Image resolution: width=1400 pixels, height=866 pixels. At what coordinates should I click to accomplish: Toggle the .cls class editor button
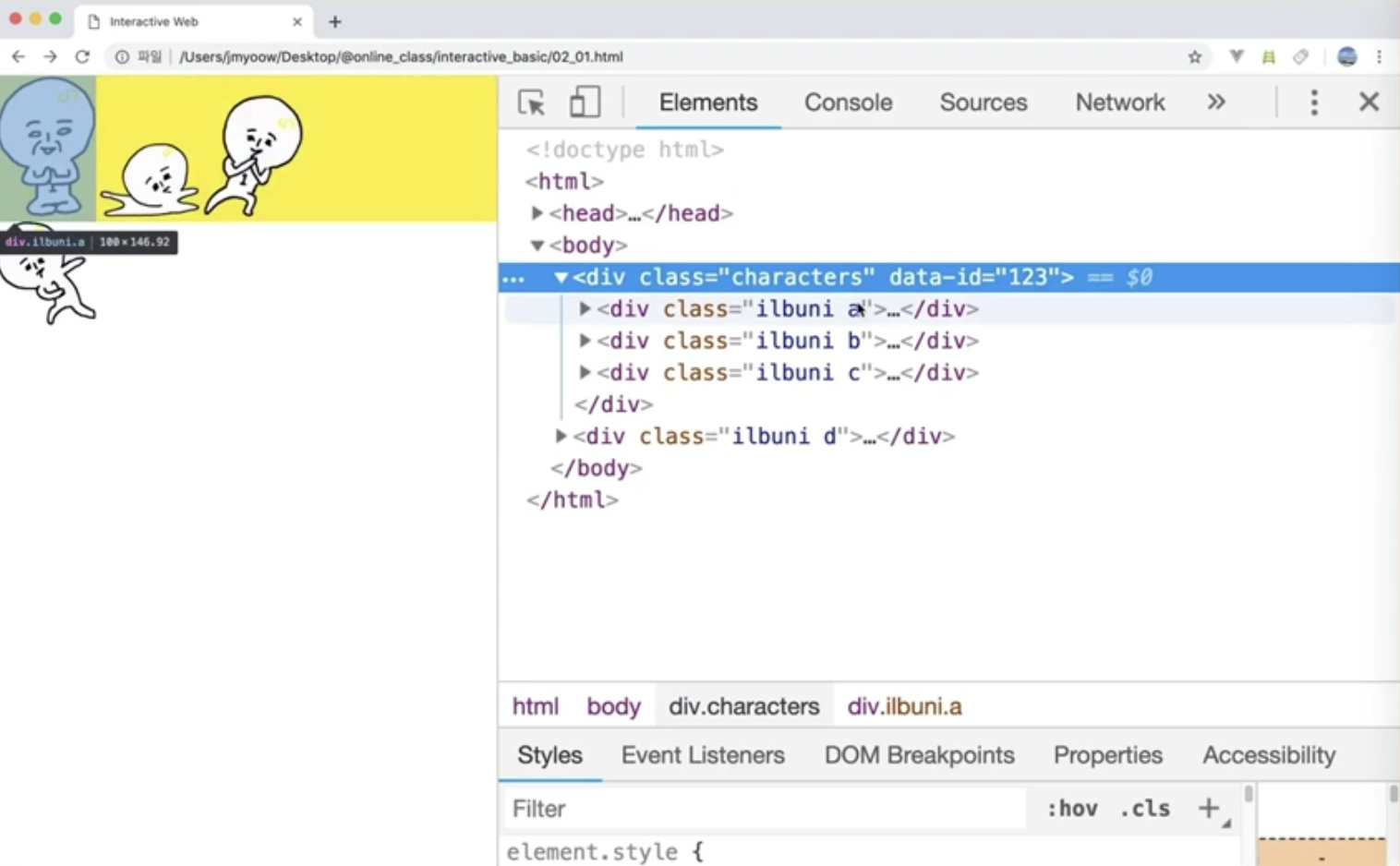tap(1144, 809)
